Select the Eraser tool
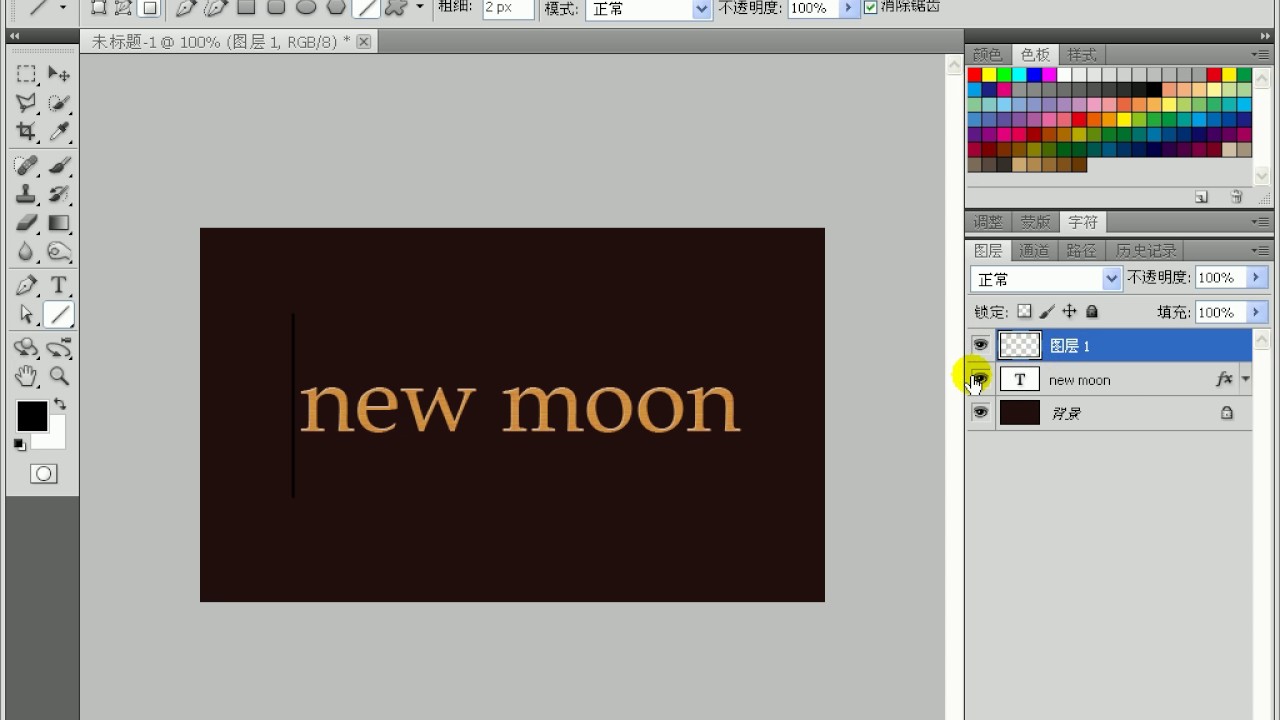The width and height of the screenshot is (1280, 720). tap(26, 223)
